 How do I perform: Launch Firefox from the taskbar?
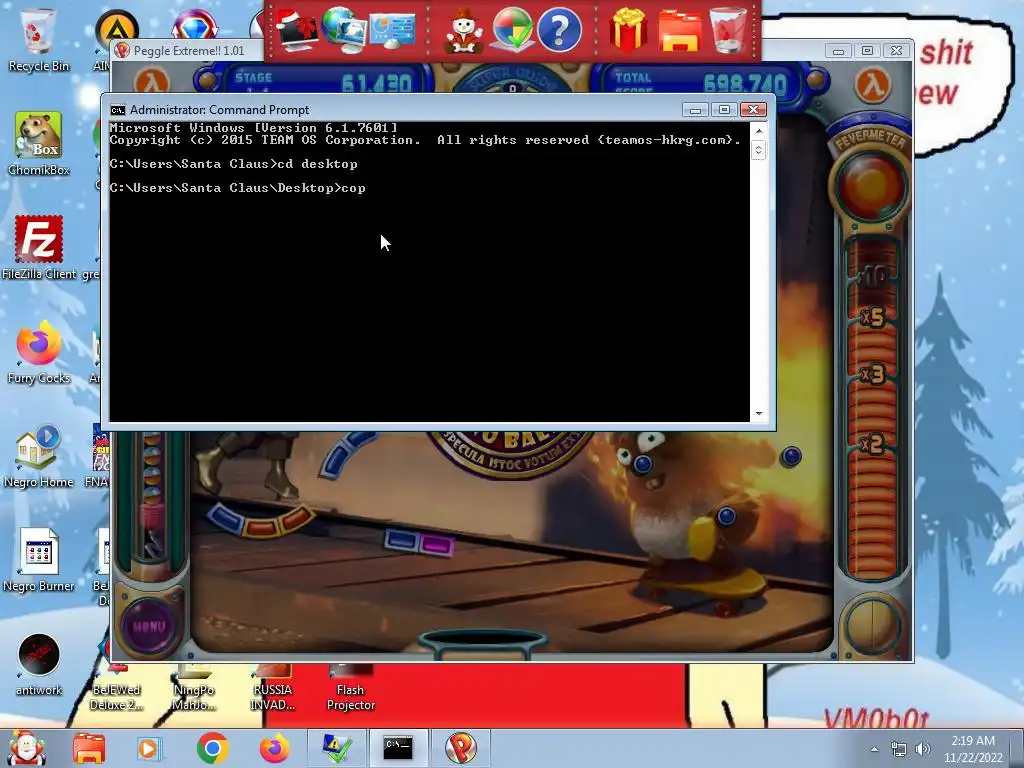coord(274,748)
